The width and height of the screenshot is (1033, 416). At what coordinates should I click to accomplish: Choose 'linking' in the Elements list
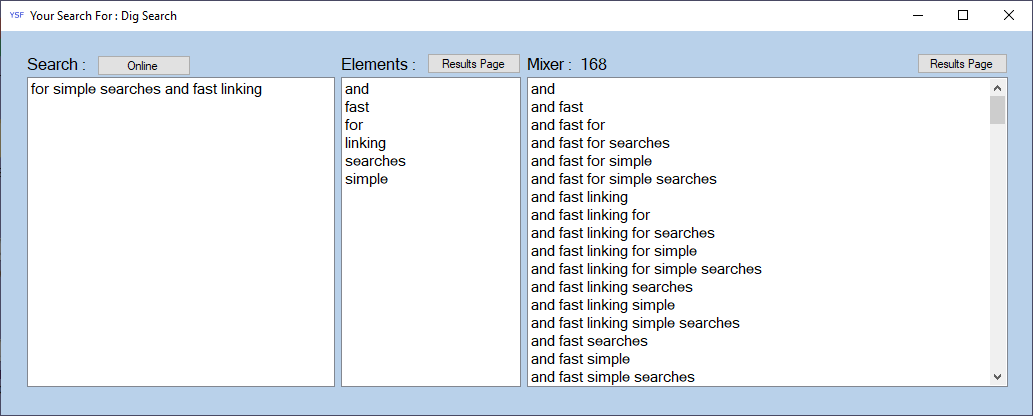pos(365,143)
